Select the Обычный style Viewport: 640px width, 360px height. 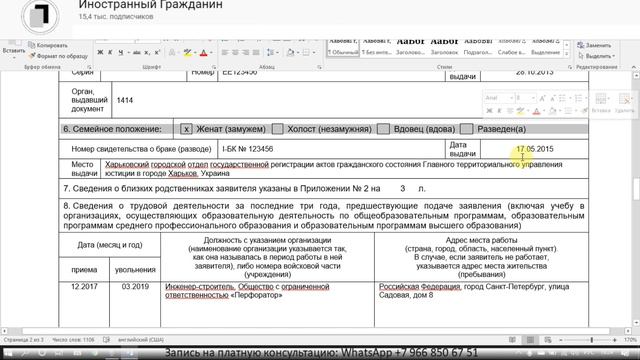point(343,48)
